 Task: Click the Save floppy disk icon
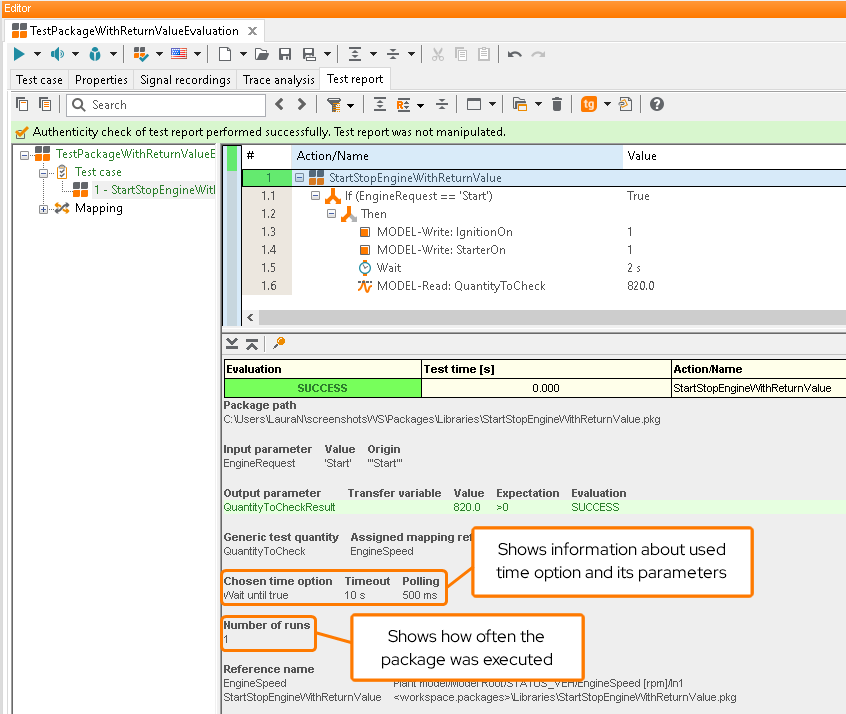[x=285, y=54]
